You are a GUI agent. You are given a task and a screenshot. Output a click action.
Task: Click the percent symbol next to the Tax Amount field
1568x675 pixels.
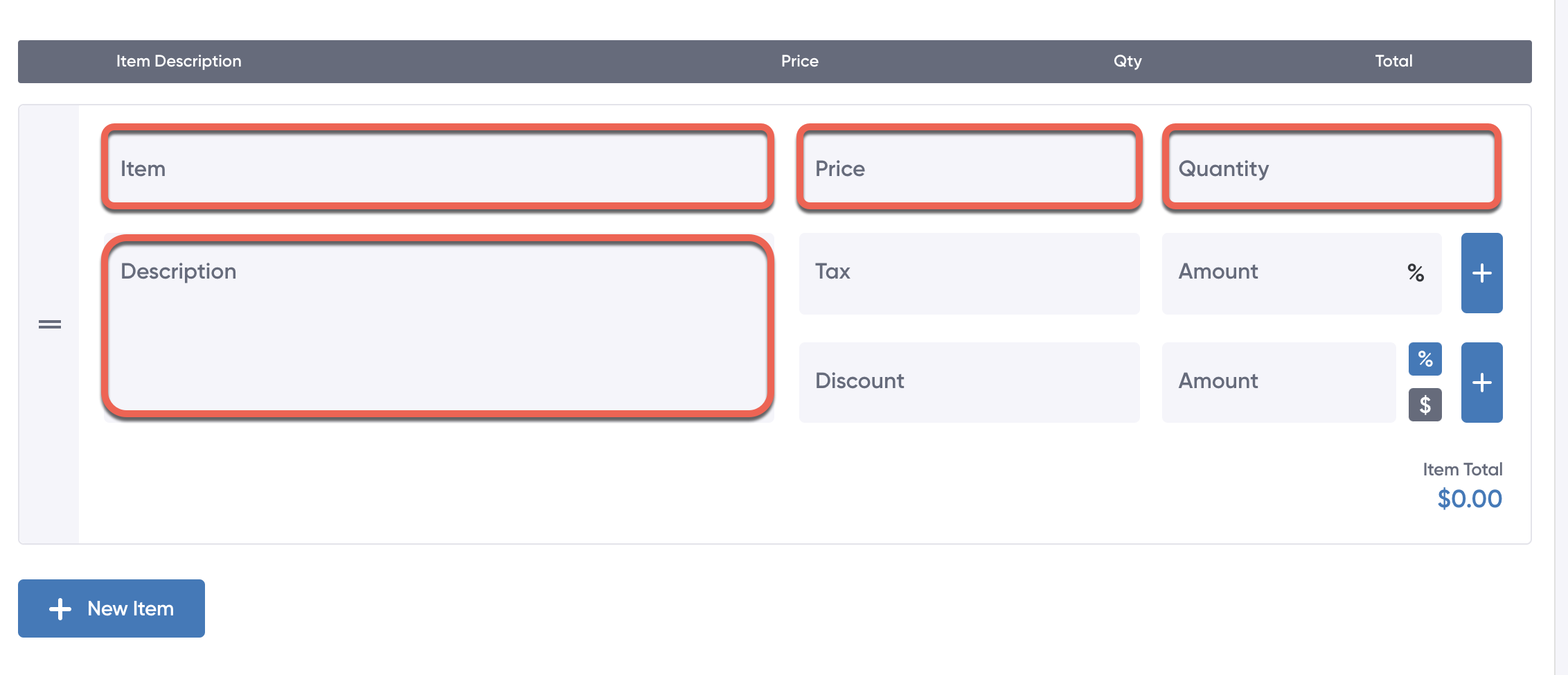tap(1416, 273)
